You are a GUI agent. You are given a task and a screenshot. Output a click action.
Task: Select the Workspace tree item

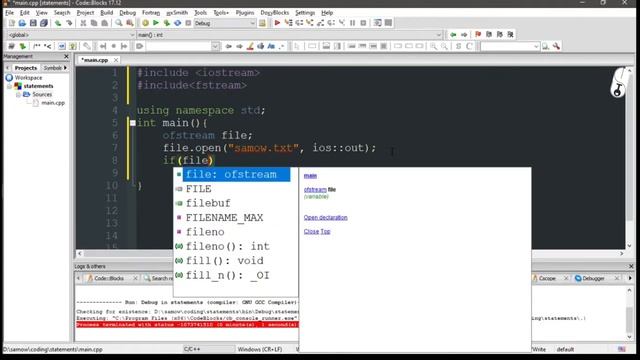pyautogui.click(x=28, y=78)
